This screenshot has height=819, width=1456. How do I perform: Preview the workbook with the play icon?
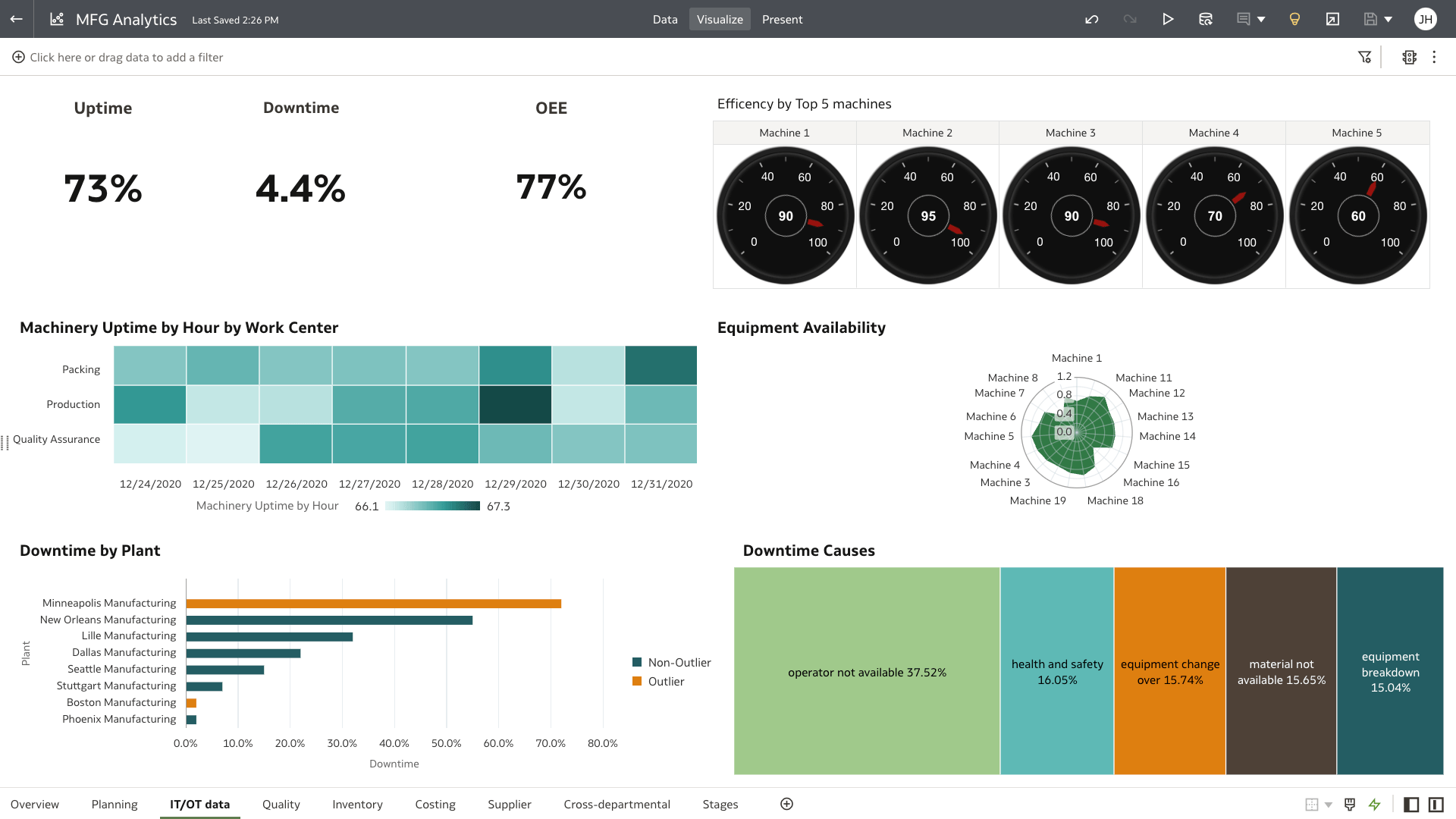(1169, 19)
